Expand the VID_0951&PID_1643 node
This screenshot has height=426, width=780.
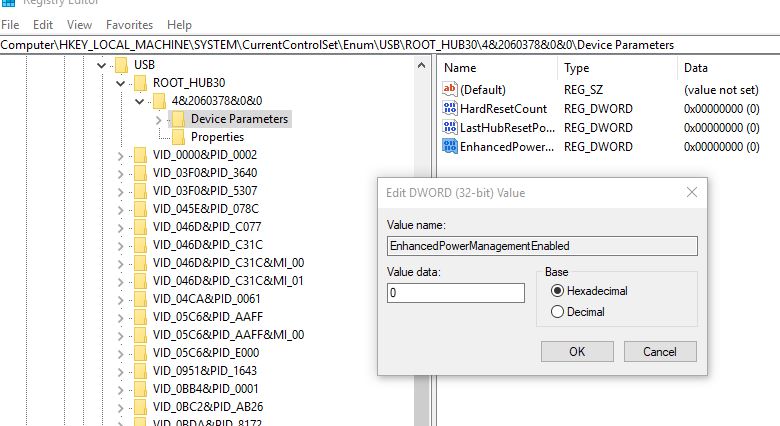coord(120,371)
